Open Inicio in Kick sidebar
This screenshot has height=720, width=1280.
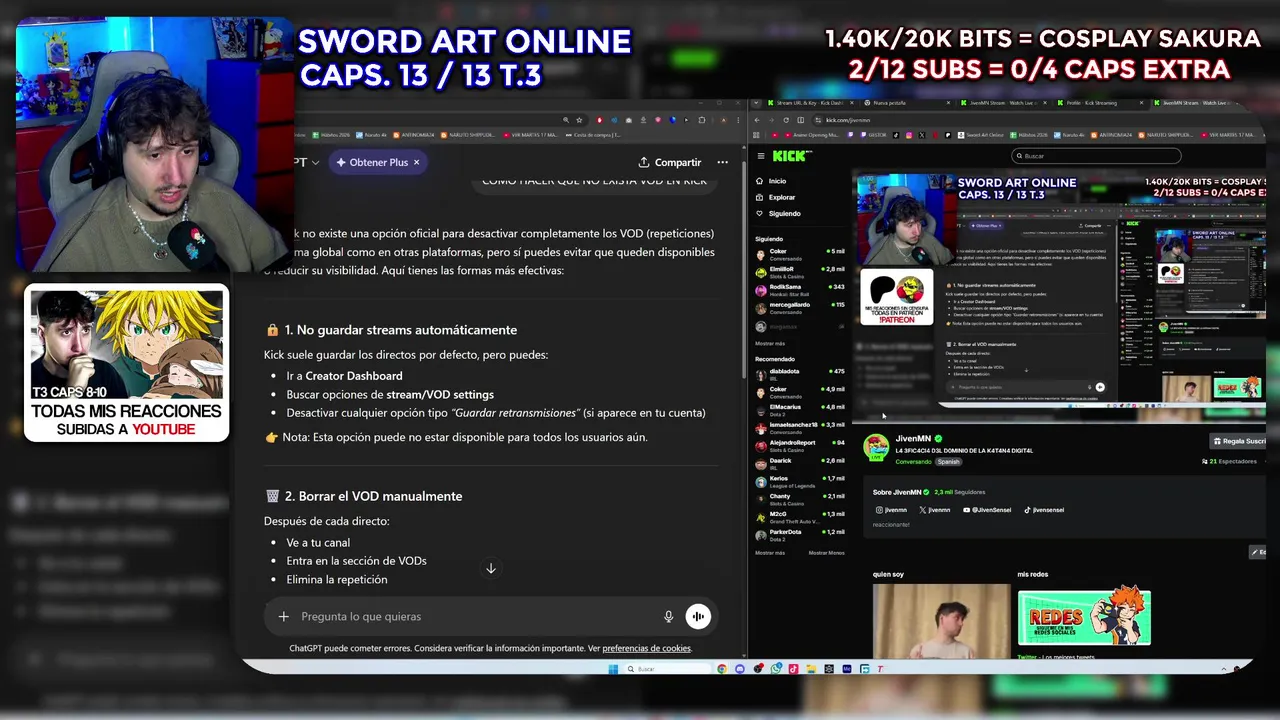click(x=771, y=181)
